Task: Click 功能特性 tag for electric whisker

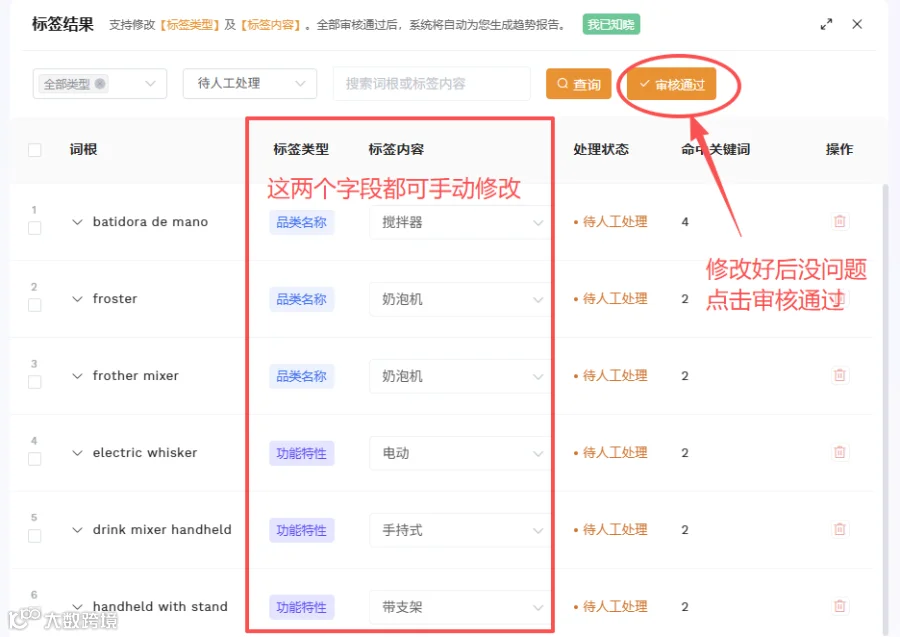Action: [x=301, y=453]
